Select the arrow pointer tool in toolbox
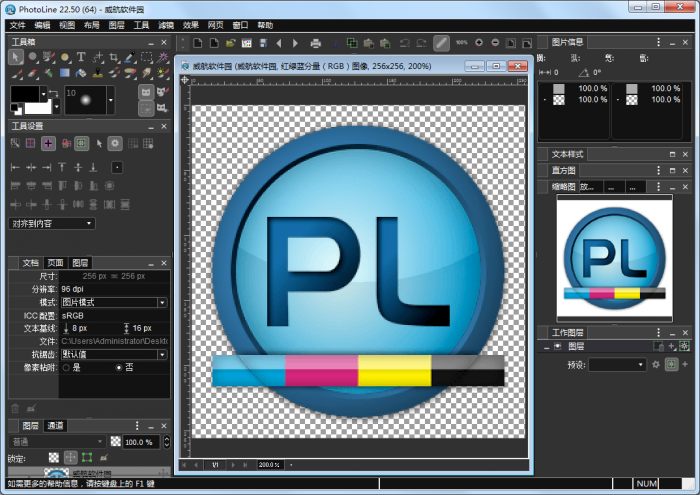This screenshot has width=700, height=495. click(x=16, y=57)
